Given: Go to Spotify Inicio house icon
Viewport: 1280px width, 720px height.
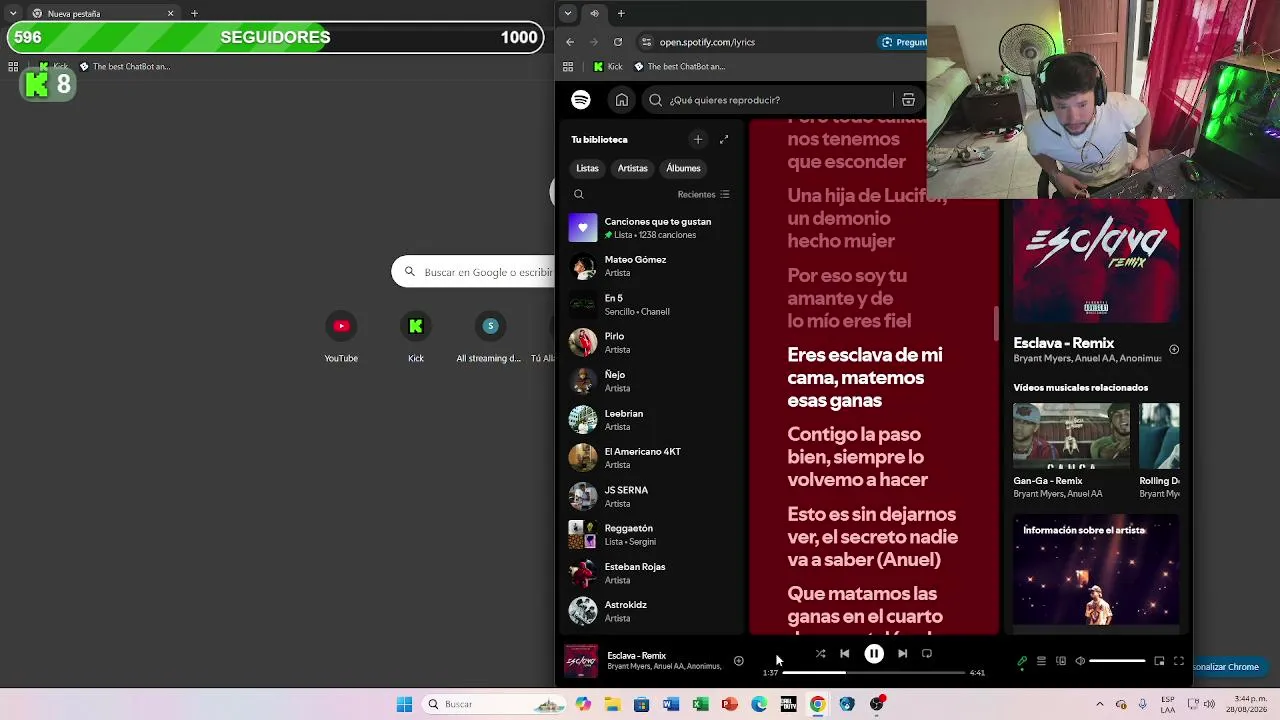Looking at the screenshot, I should (x=622, y=100).
